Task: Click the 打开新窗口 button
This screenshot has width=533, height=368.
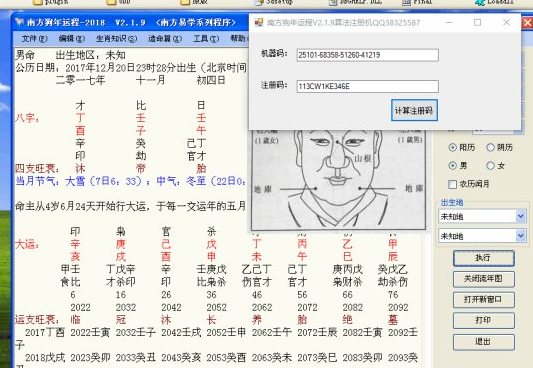Action: coord(483,300)
